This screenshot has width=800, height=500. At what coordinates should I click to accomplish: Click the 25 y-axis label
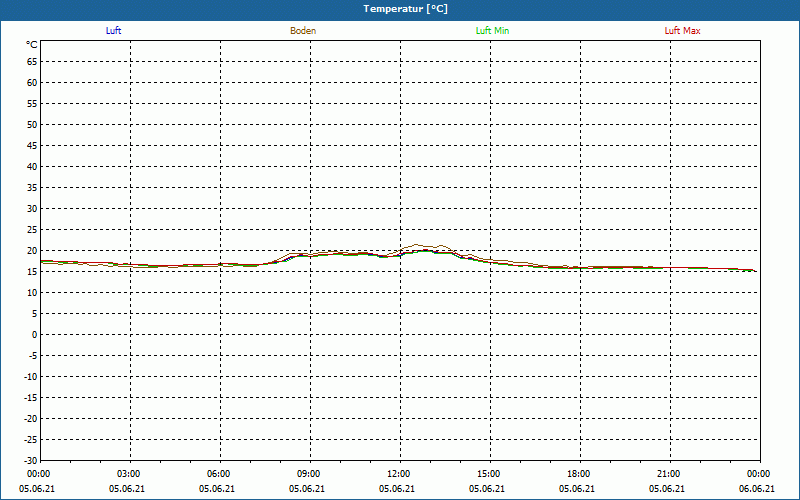(x=32, y=230)
